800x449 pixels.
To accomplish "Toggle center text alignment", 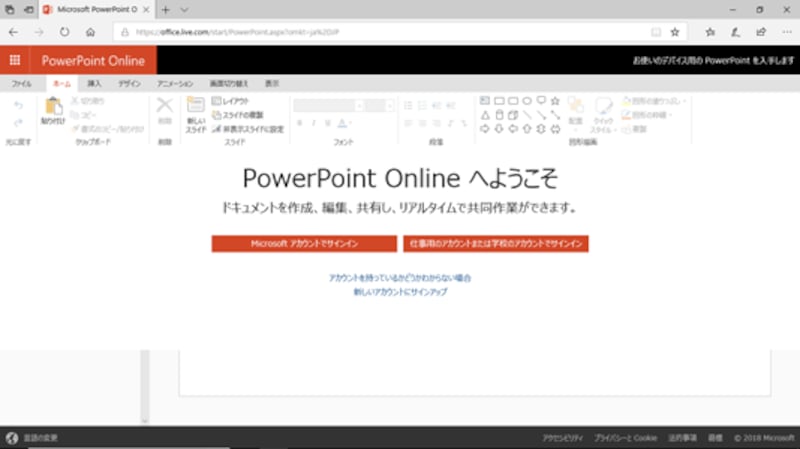I will pos(422,123).
